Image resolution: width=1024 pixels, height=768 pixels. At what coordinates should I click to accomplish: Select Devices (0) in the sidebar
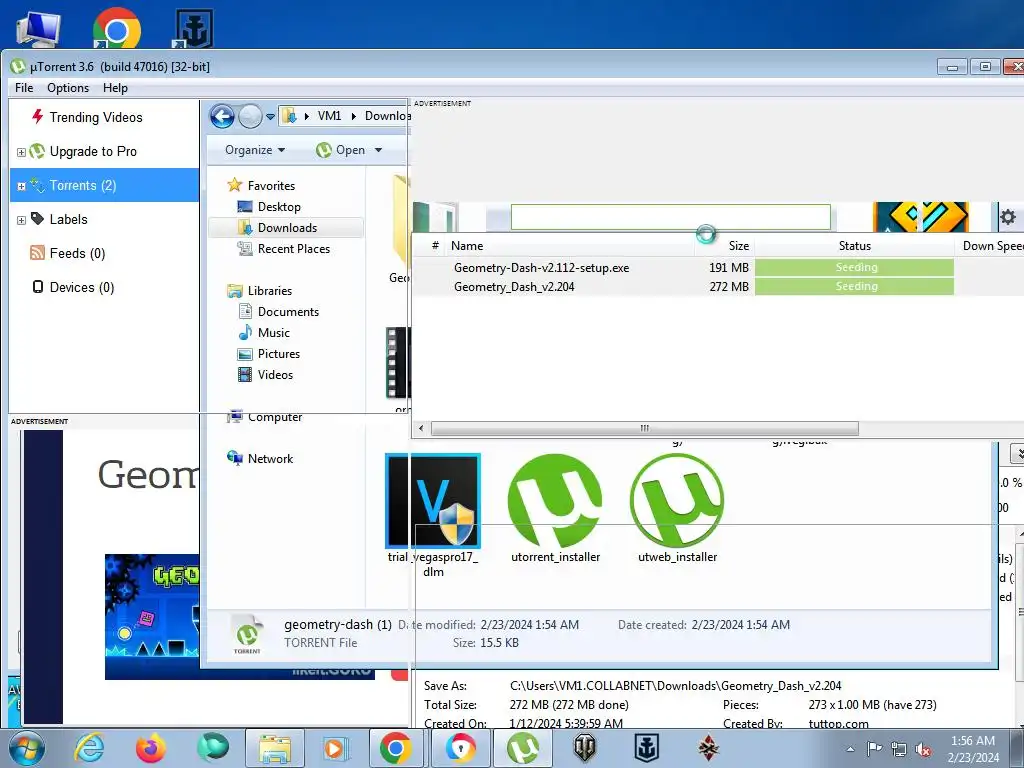coord(82,287)
